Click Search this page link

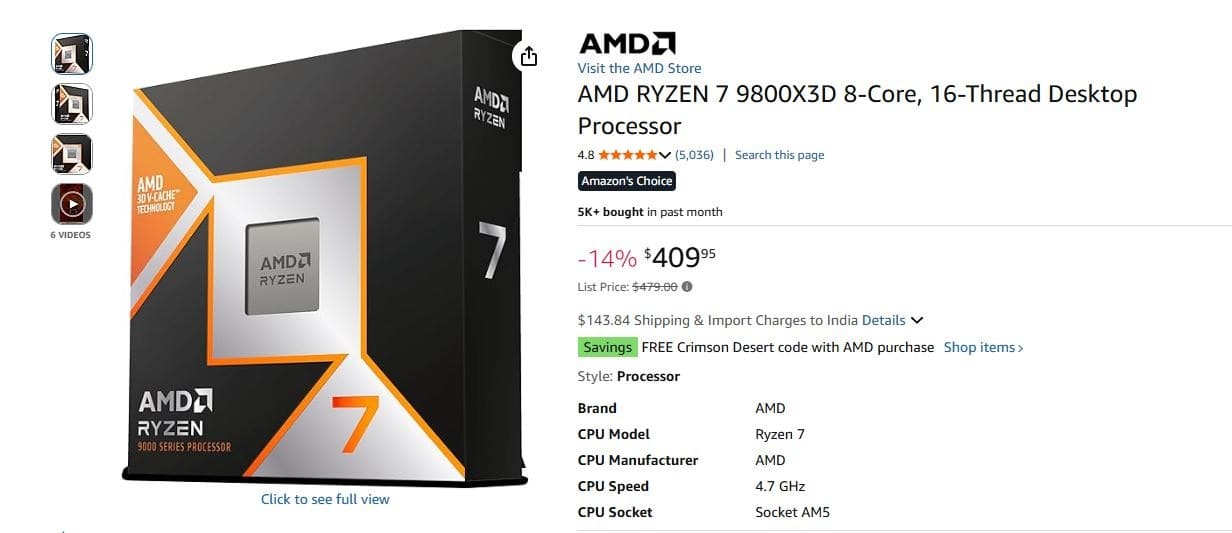(x=779, y=155)
